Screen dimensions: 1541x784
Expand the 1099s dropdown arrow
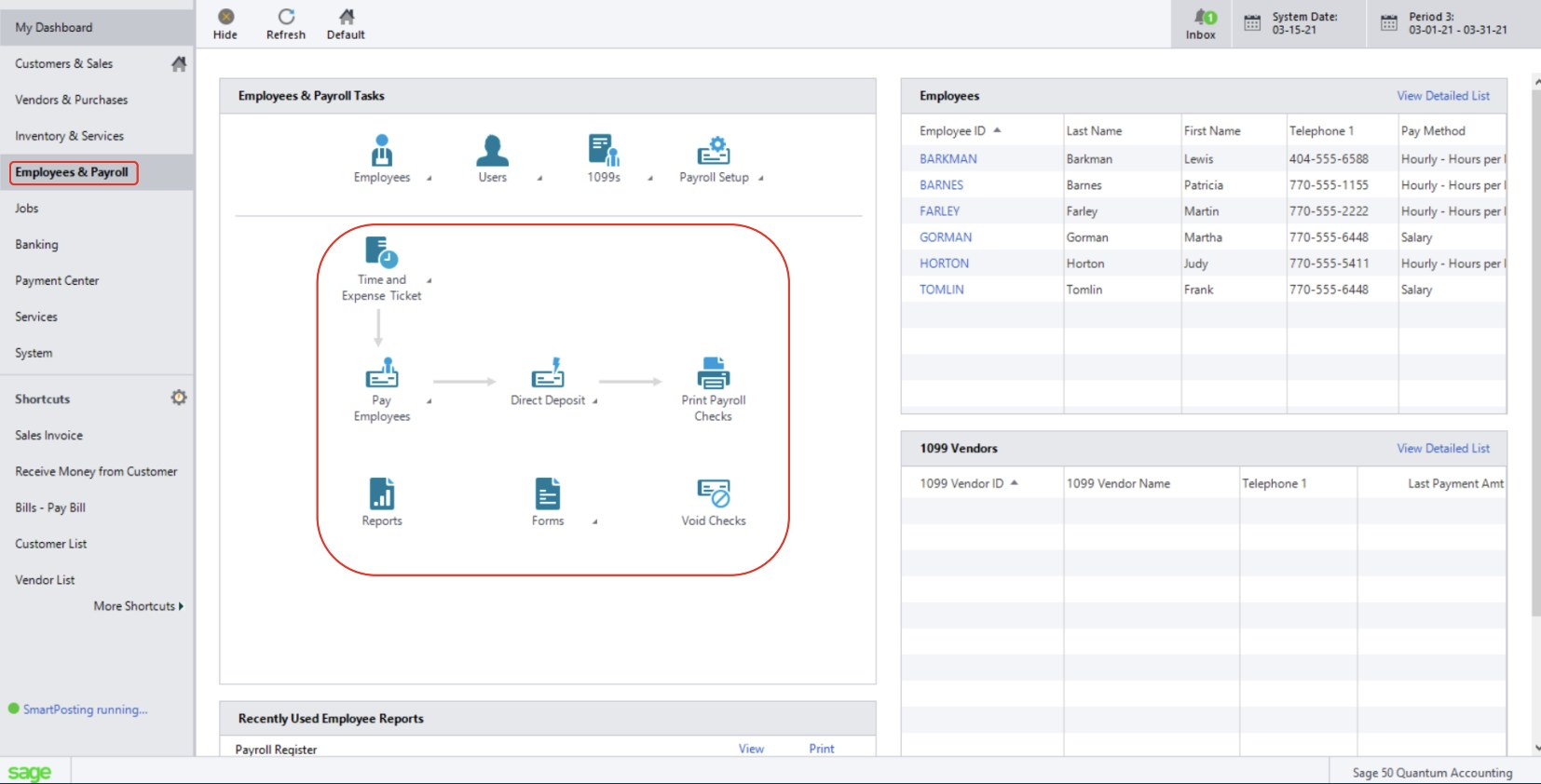[x=650, y=178]
